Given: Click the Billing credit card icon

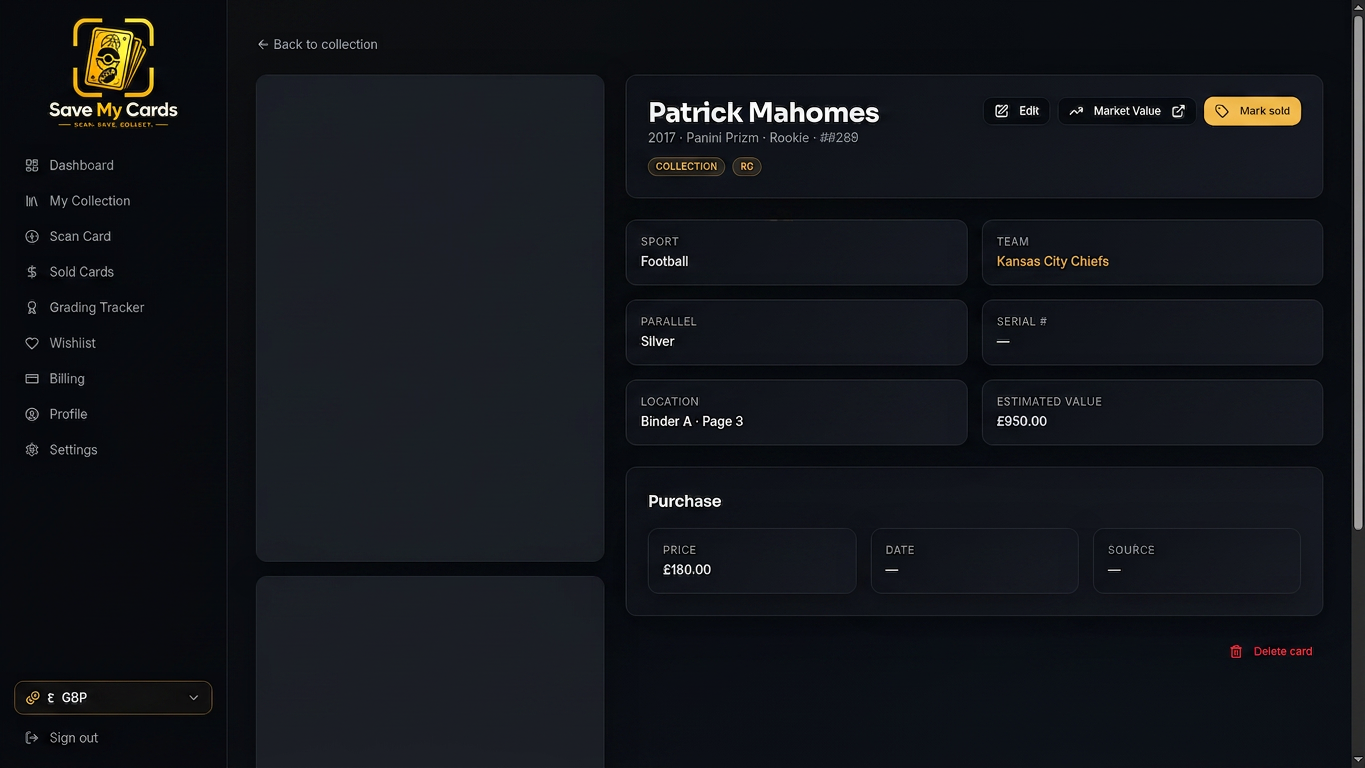Looking at the screenshot, I should pos(32,379).
